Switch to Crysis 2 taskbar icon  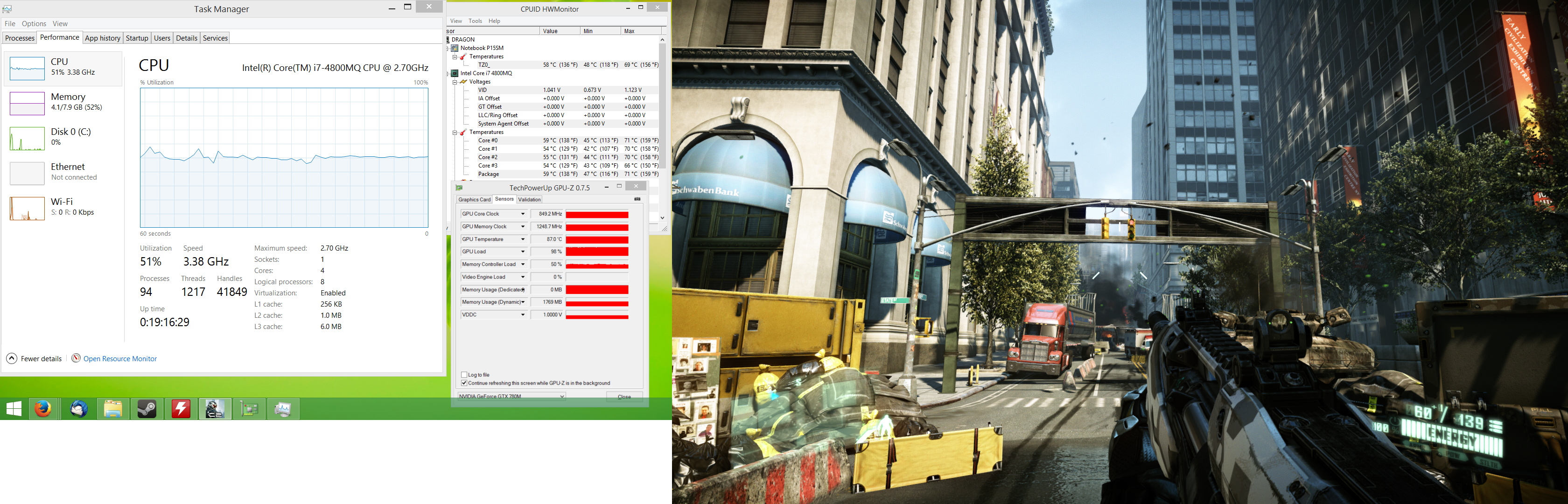(x=215, y=409)
